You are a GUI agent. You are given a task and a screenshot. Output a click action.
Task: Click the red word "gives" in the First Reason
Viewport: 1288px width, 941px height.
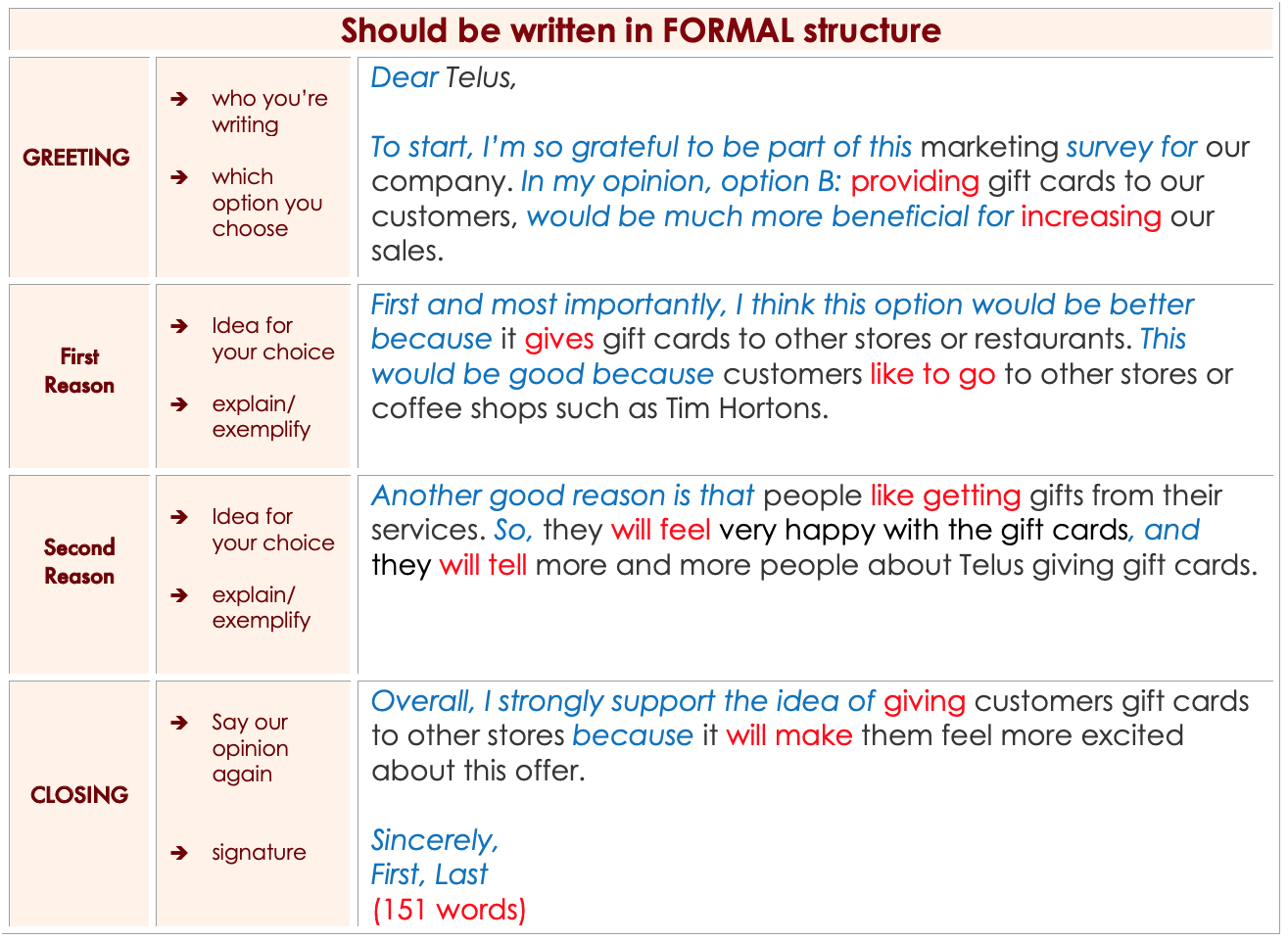pos(559,340)
